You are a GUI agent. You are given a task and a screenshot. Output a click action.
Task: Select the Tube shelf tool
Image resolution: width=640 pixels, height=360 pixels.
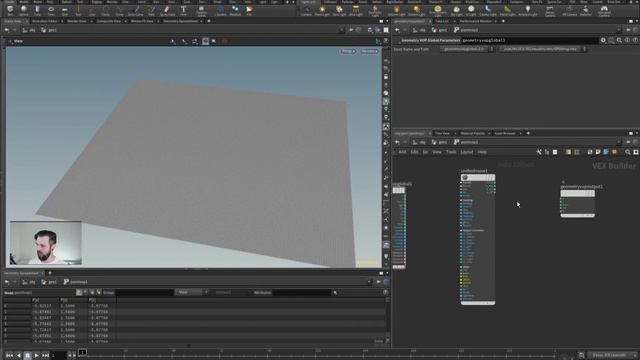[x=38, y=10]
